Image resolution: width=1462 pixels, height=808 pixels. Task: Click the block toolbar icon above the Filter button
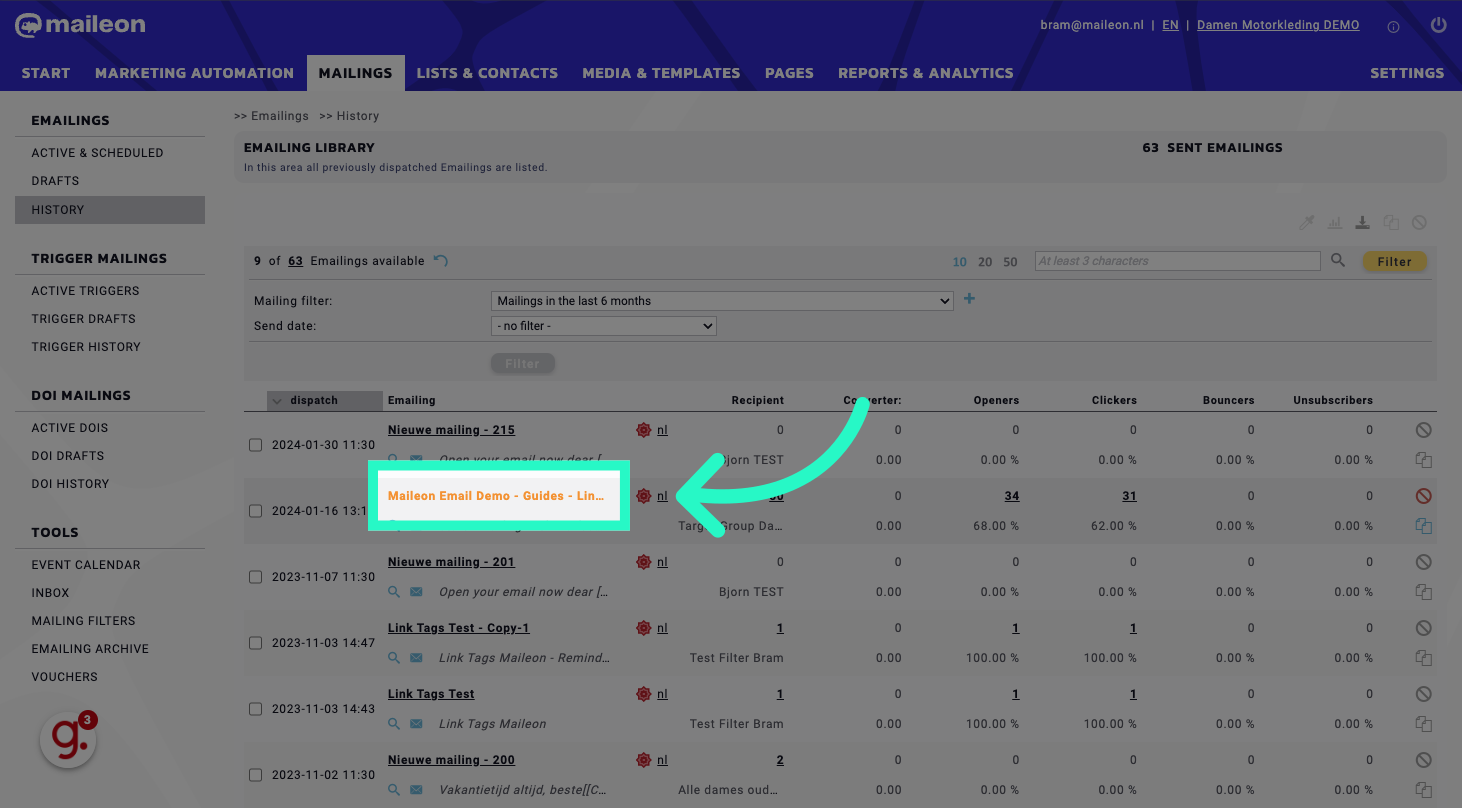click(1419, 223)
